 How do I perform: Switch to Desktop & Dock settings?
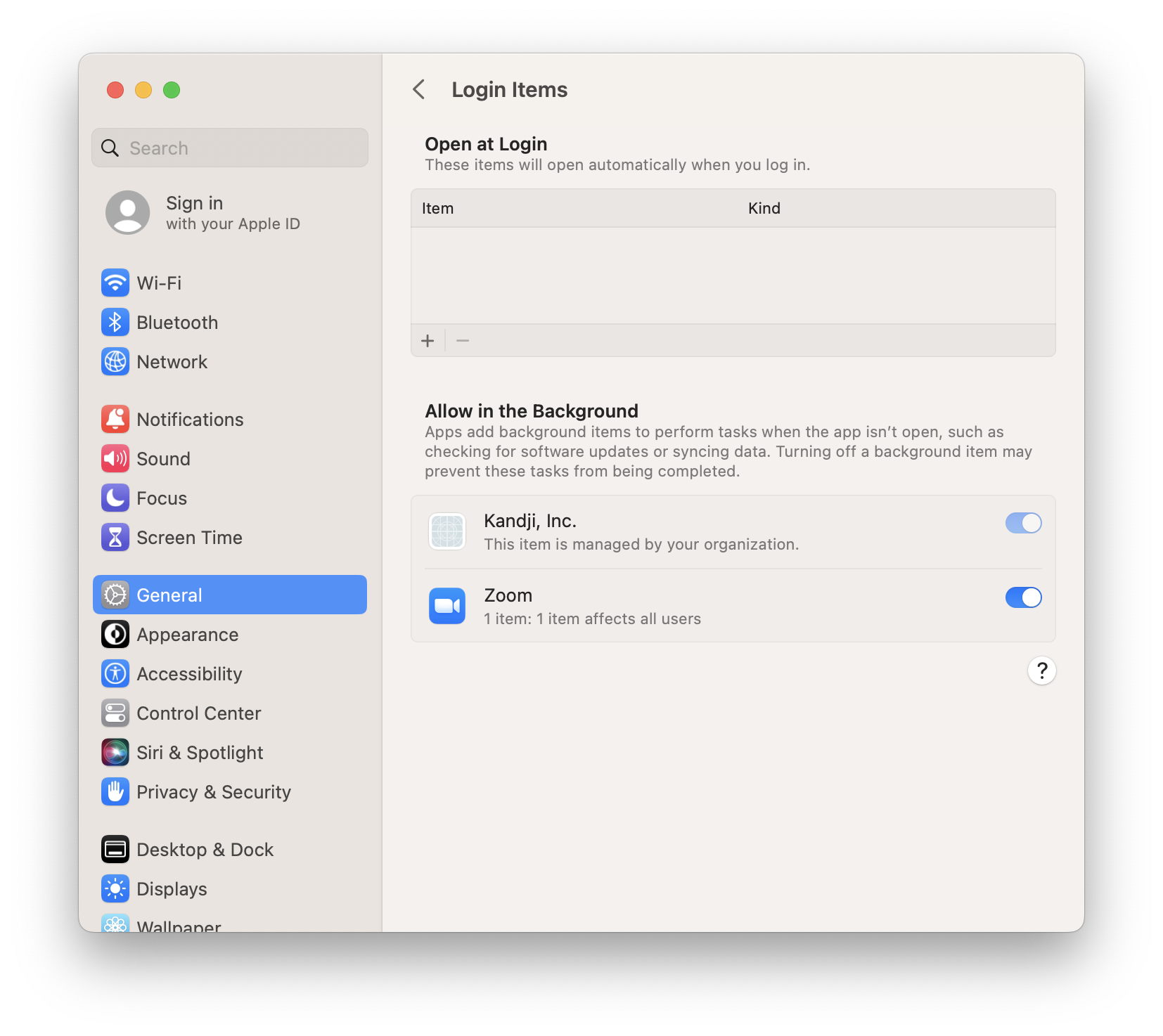pos(205,849)
